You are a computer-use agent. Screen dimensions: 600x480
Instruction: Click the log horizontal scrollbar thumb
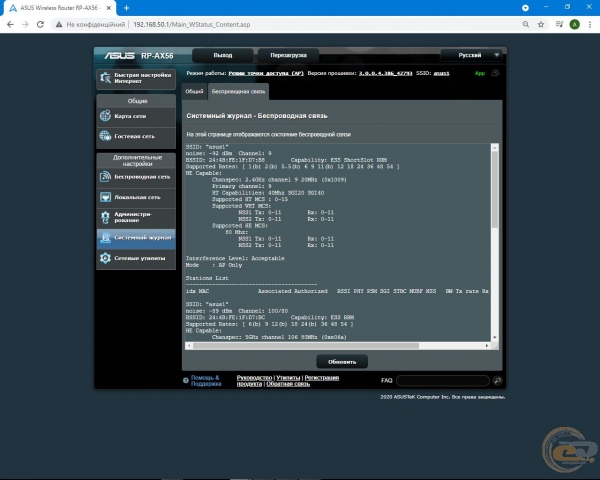coord(306,346)
